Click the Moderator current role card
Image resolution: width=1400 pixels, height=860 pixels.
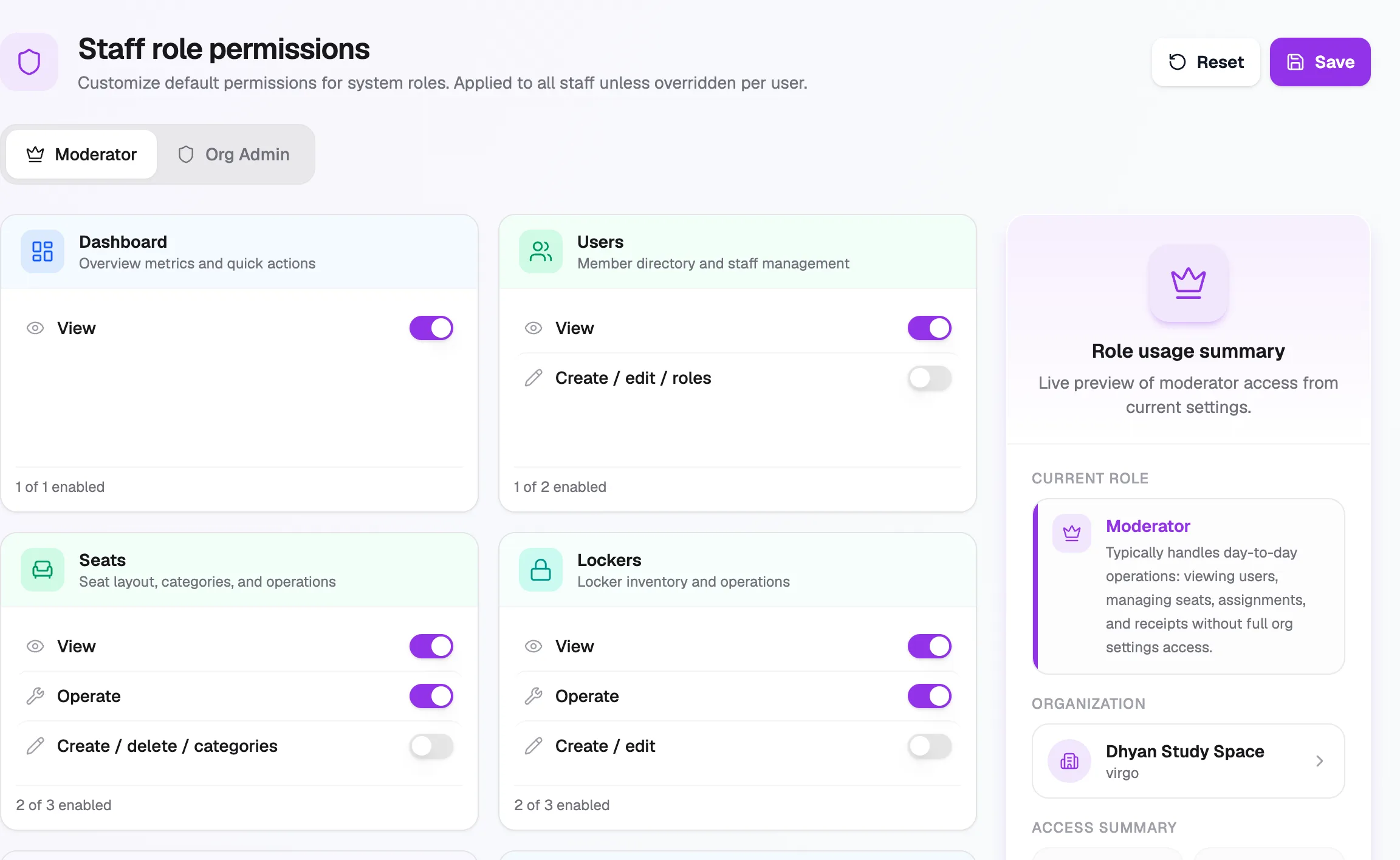pos(1189,587)
